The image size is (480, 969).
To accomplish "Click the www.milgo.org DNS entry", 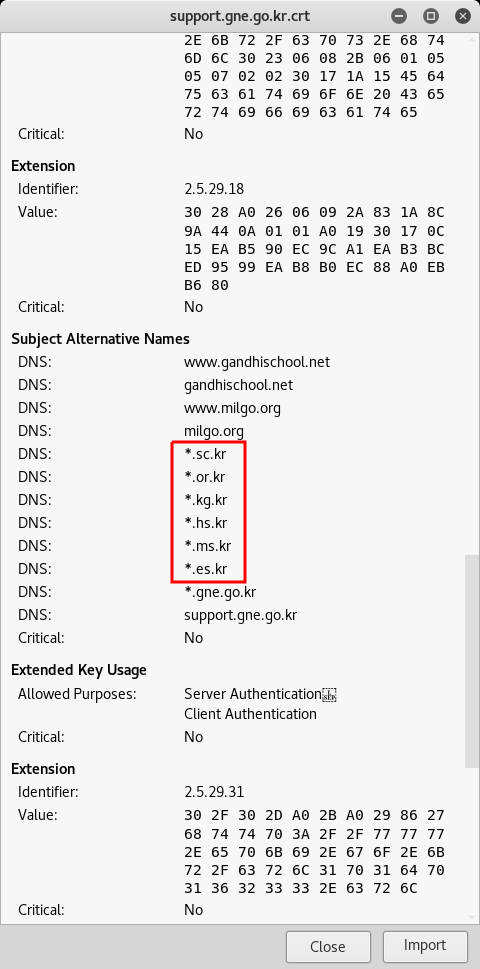I will tap(232, 408).
